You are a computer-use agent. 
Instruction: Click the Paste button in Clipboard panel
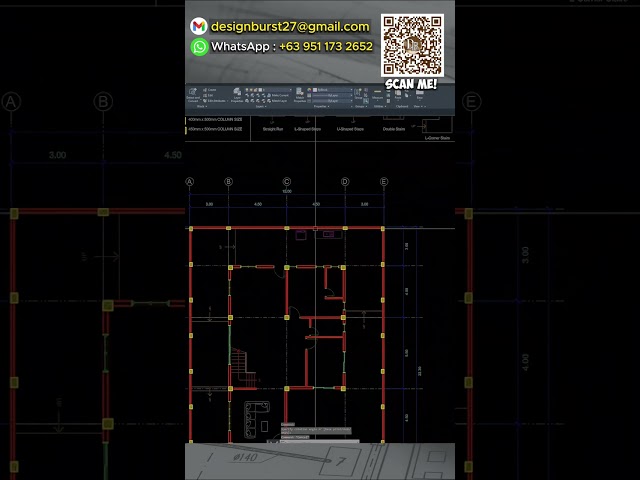398,95
